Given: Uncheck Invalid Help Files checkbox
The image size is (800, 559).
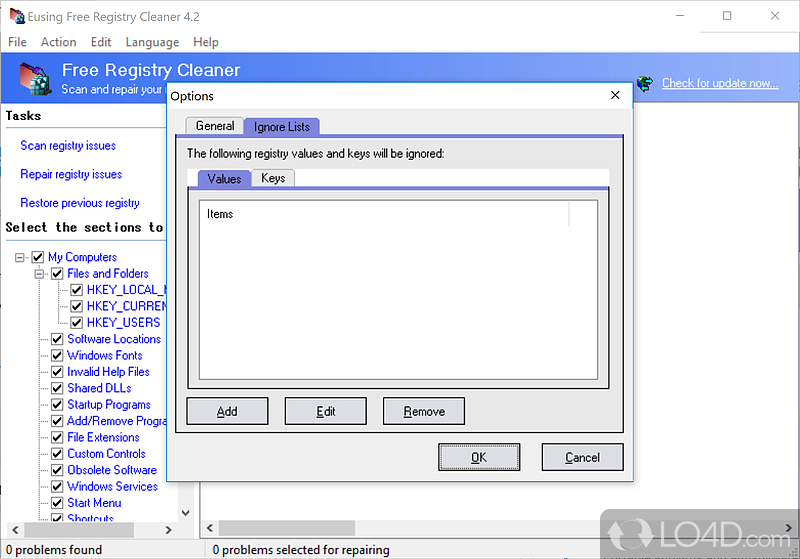Looking at the screenshot, I should 57,372.
